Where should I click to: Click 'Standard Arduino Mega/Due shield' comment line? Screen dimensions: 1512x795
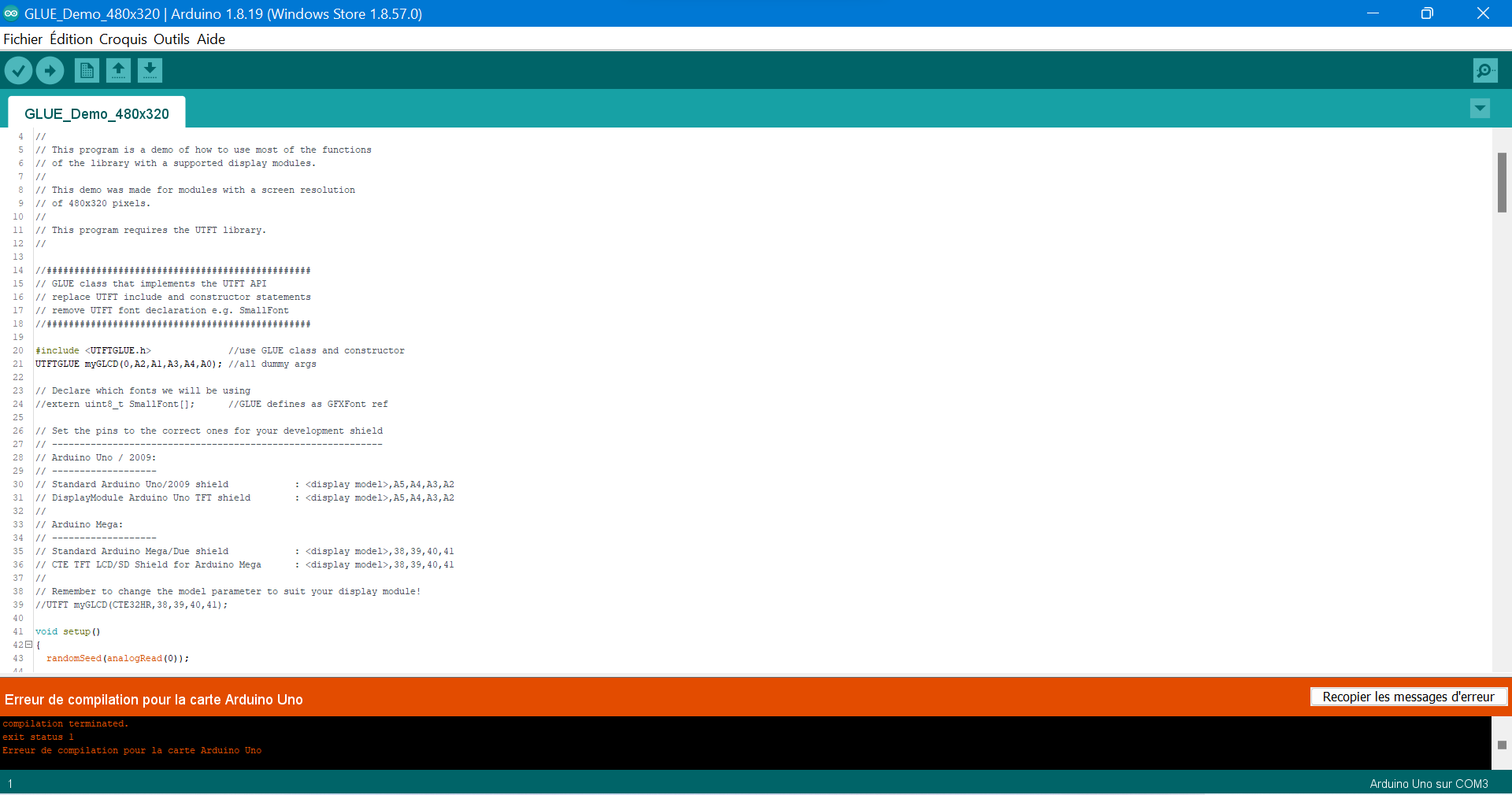[x=245, y=552]
